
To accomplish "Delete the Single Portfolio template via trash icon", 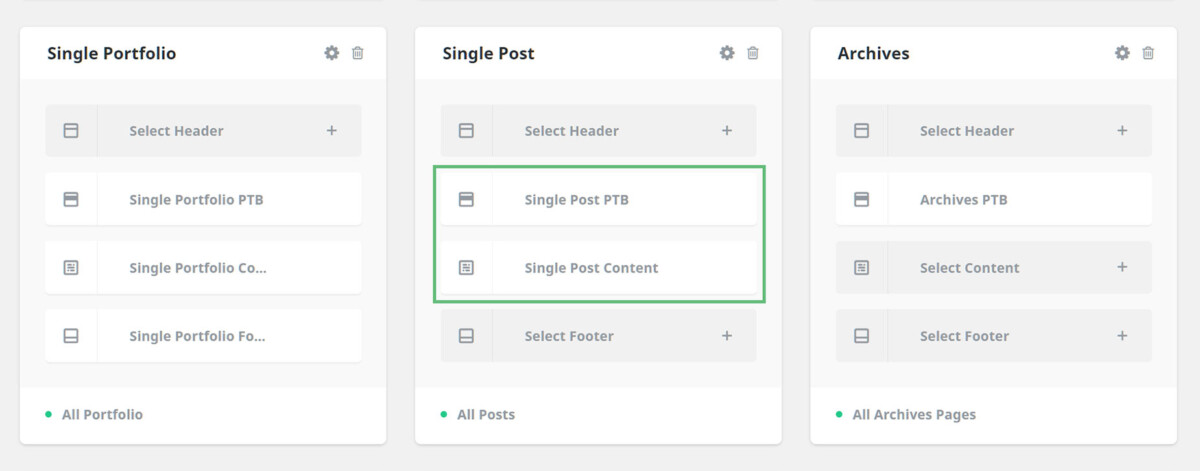I will (358, 53).
